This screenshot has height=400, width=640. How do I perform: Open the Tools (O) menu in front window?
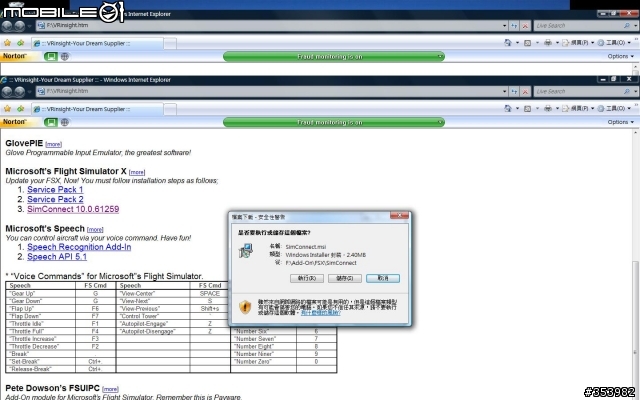[x=614, y=109]
